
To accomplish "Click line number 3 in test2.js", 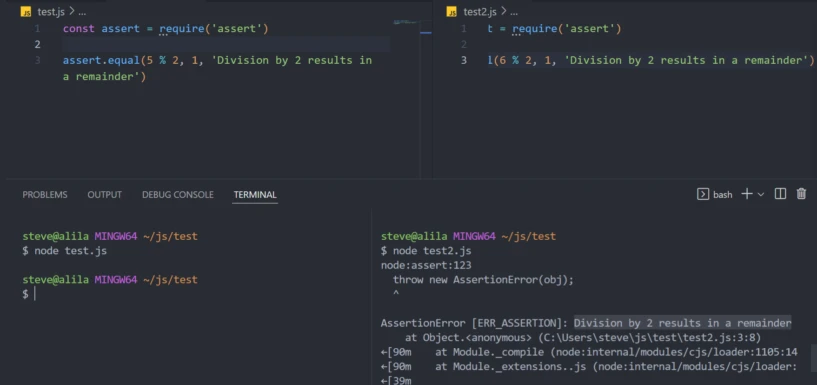I will click(x=464, y=60).
